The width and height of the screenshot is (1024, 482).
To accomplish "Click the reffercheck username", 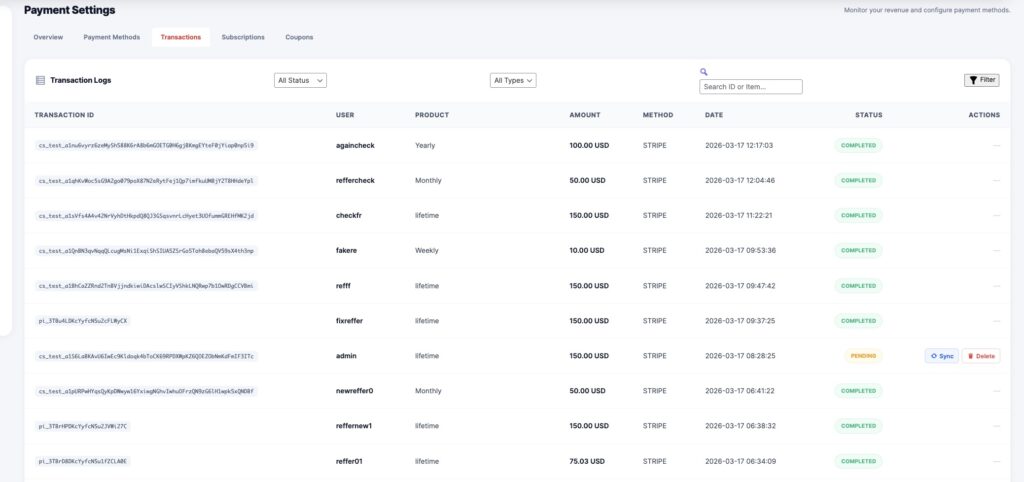I will pos(355,180).
